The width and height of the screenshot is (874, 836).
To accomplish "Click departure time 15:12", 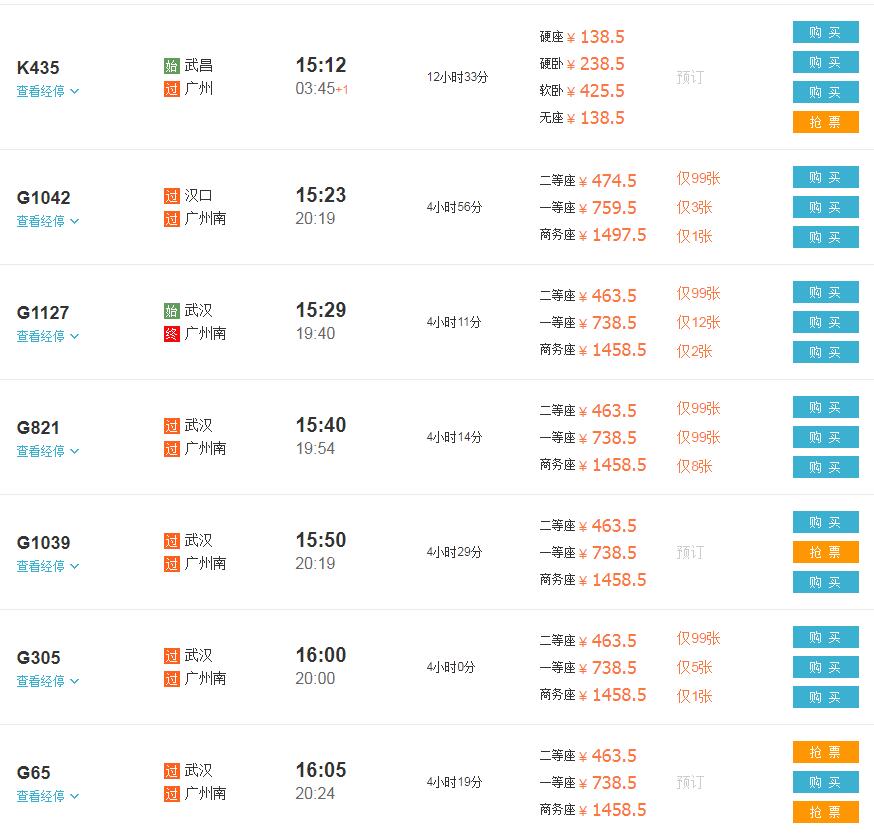I will [x=321, y=65].
